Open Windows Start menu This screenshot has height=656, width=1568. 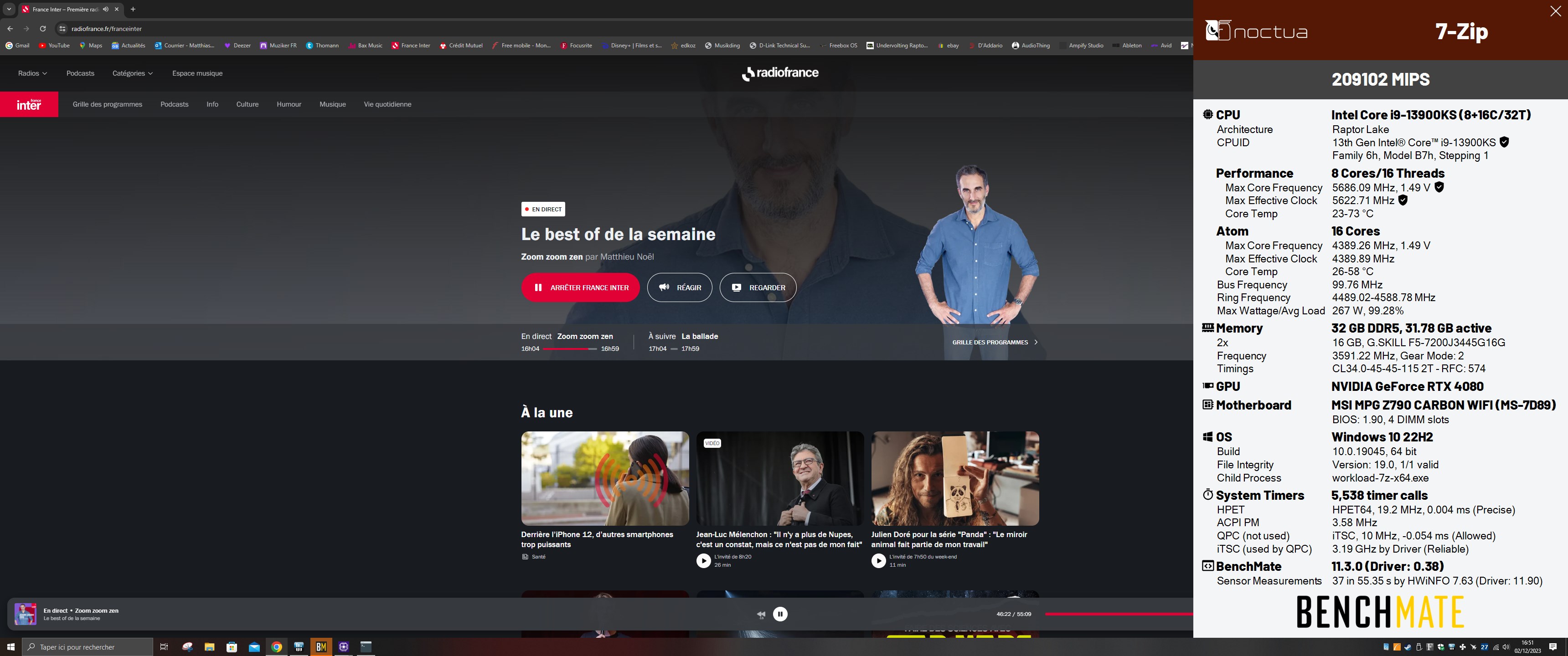10,647
